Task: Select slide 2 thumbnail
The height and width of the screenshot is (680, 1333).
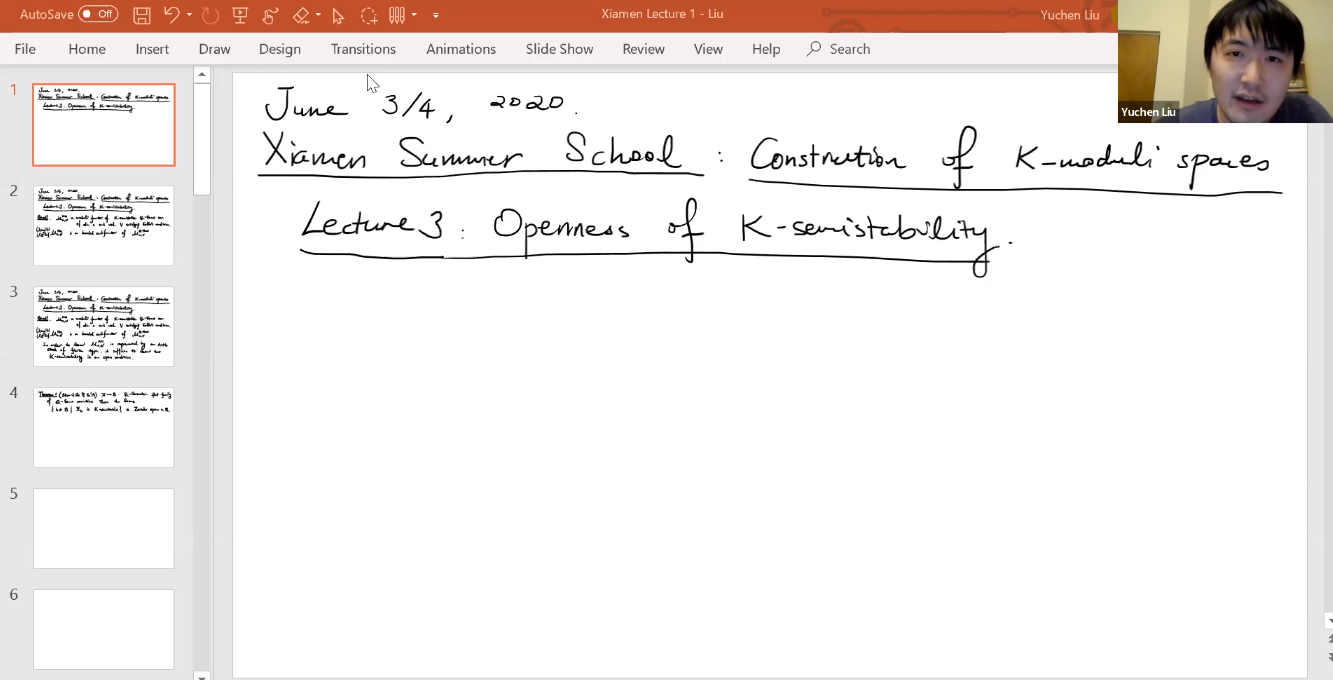Action: pyautogui.click(x=103, y=225)
